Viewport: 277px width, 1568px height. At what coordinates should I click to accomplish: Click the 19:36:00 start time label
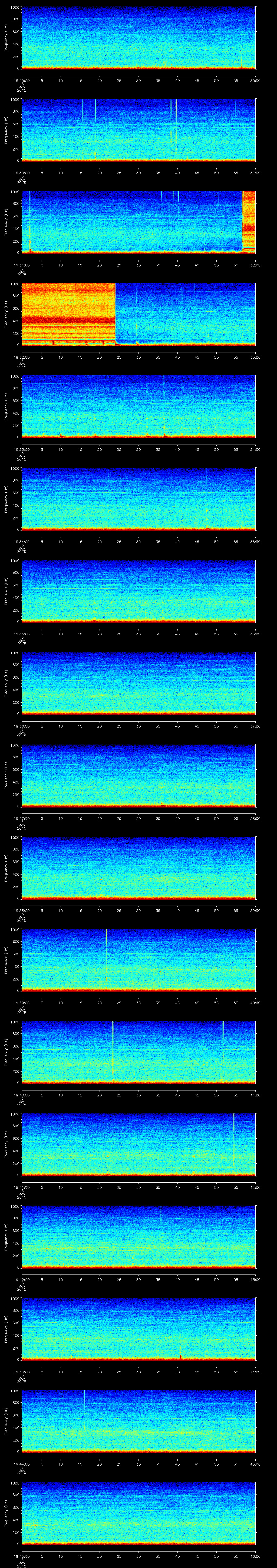tap(21, 726)
